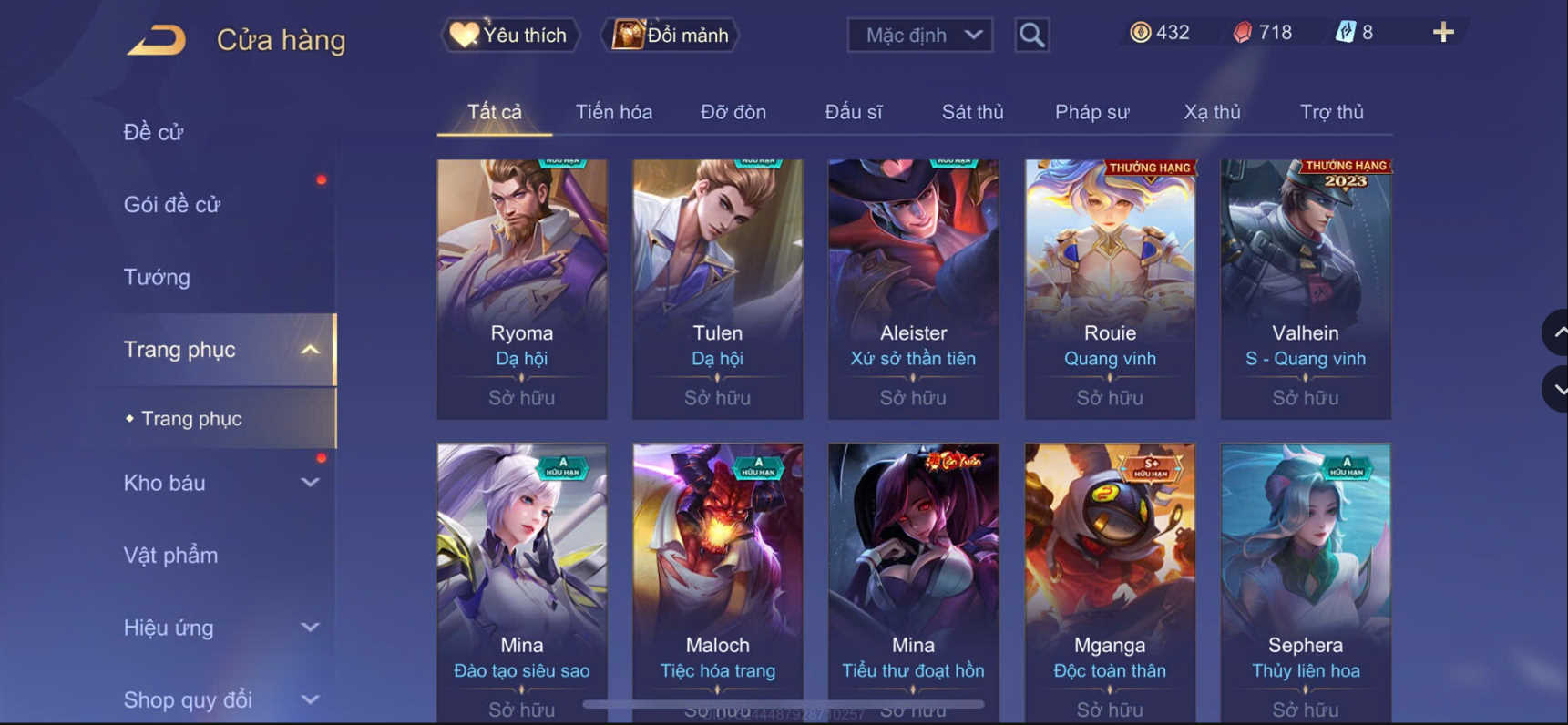Switch to the Sát thủ tab
The width and height of the screenshot is (1568, 725).
click(x=972, y=112)
